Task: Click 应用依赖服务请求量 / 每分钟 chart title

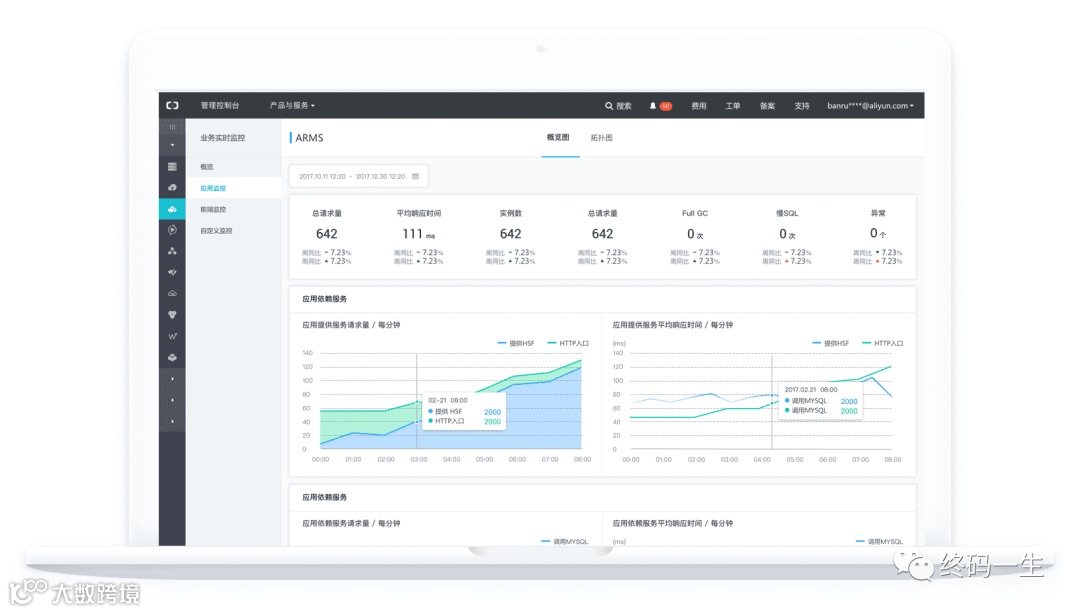Action: coord(351,523)
